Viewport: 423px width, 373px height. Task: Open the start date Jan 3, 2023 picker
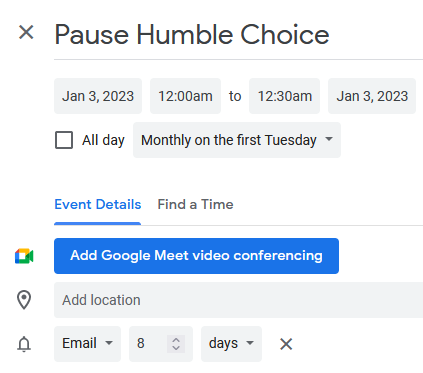98,96
